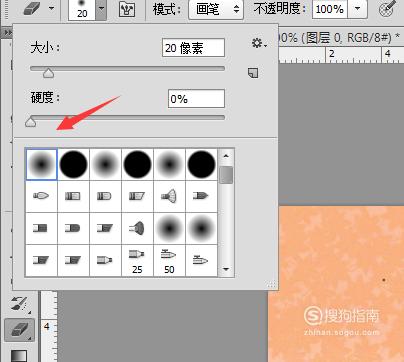Viewport: 404px width, 362px height.
Task: Select the dark flat point bristle brush
Action: coord(201,196)
